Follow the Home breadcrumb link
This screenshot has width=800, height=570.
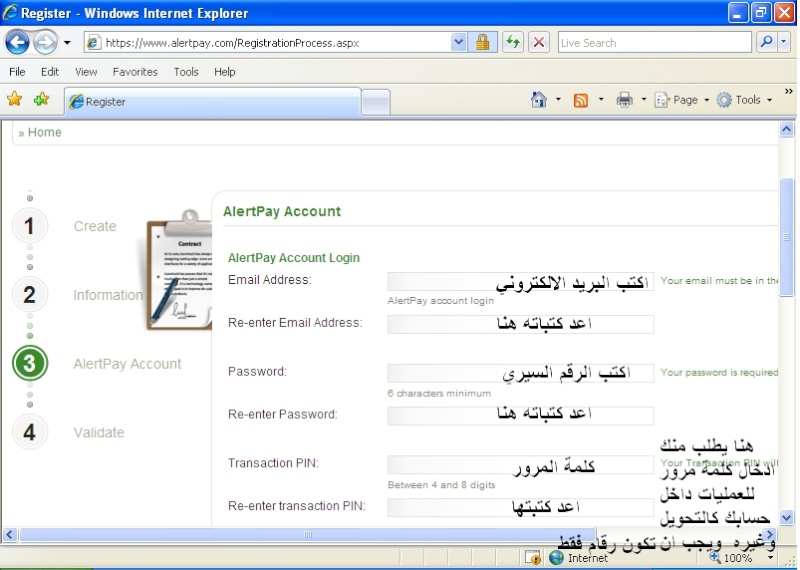(44, 132)
